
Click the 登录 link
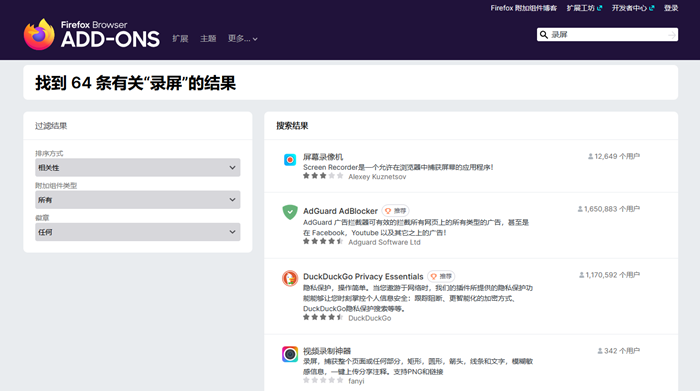[x=671, y=8]
